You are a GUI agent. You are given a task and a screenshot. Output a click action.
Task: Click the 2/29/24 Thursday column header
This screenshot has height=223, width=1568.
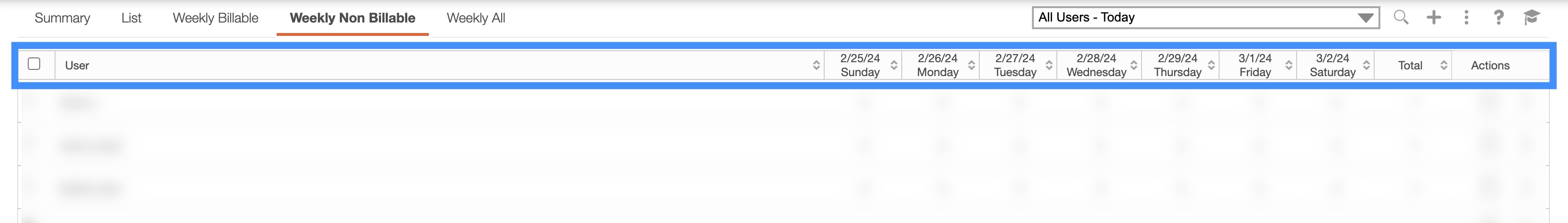(1177, 65)
